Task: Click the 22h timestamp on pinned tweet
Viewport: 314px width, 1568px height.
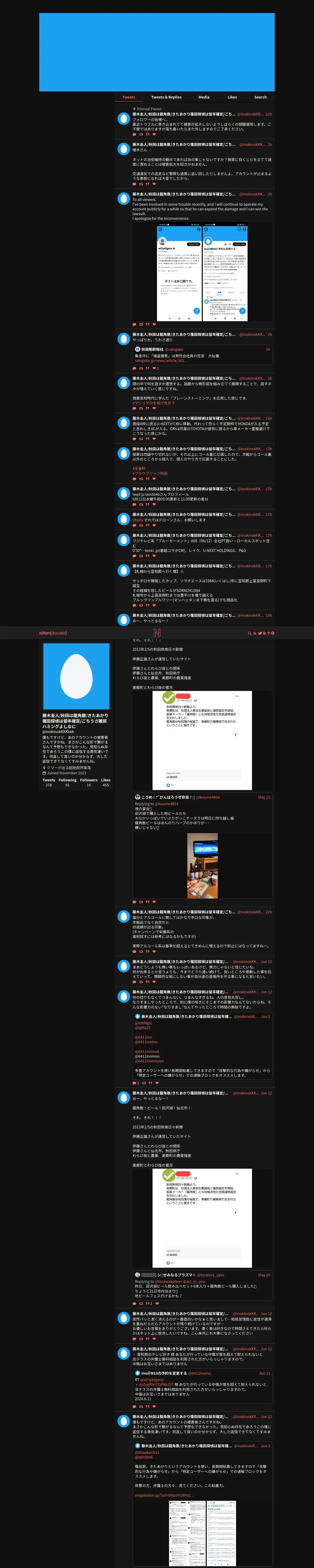Action: point(269,114)
